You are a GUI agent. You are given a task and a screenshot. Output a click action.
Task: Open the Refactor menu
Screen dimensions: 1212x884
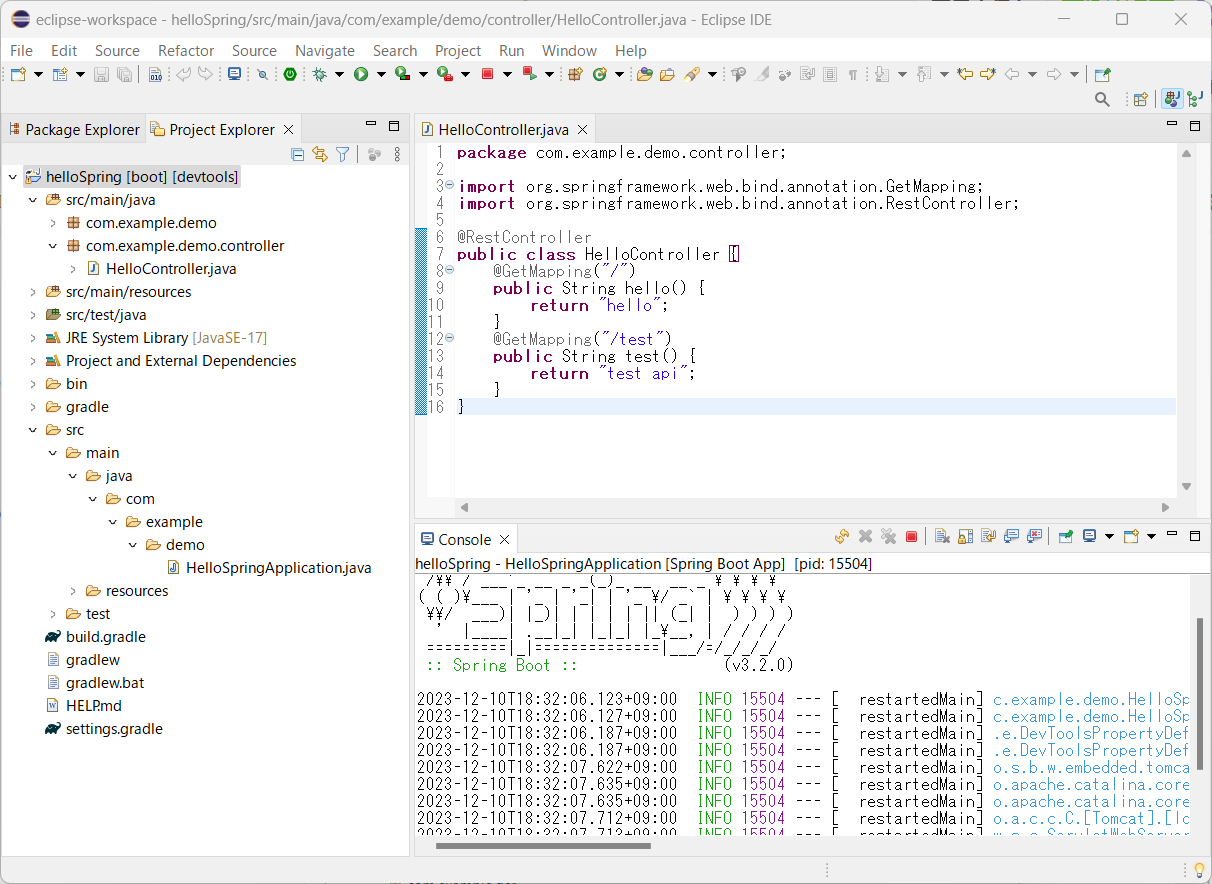click(185, 50)
